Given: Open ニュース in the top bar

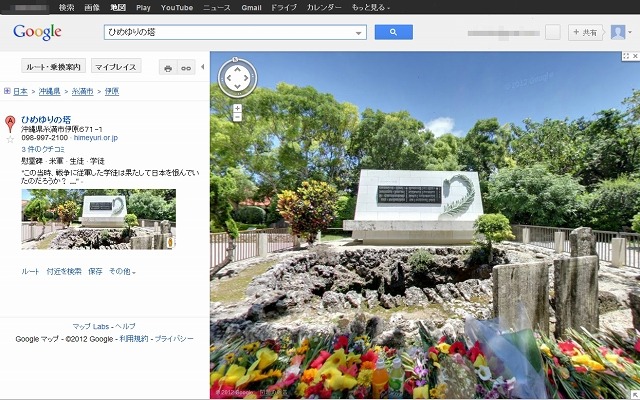Looking at the screenshot, I should point(217,7).
